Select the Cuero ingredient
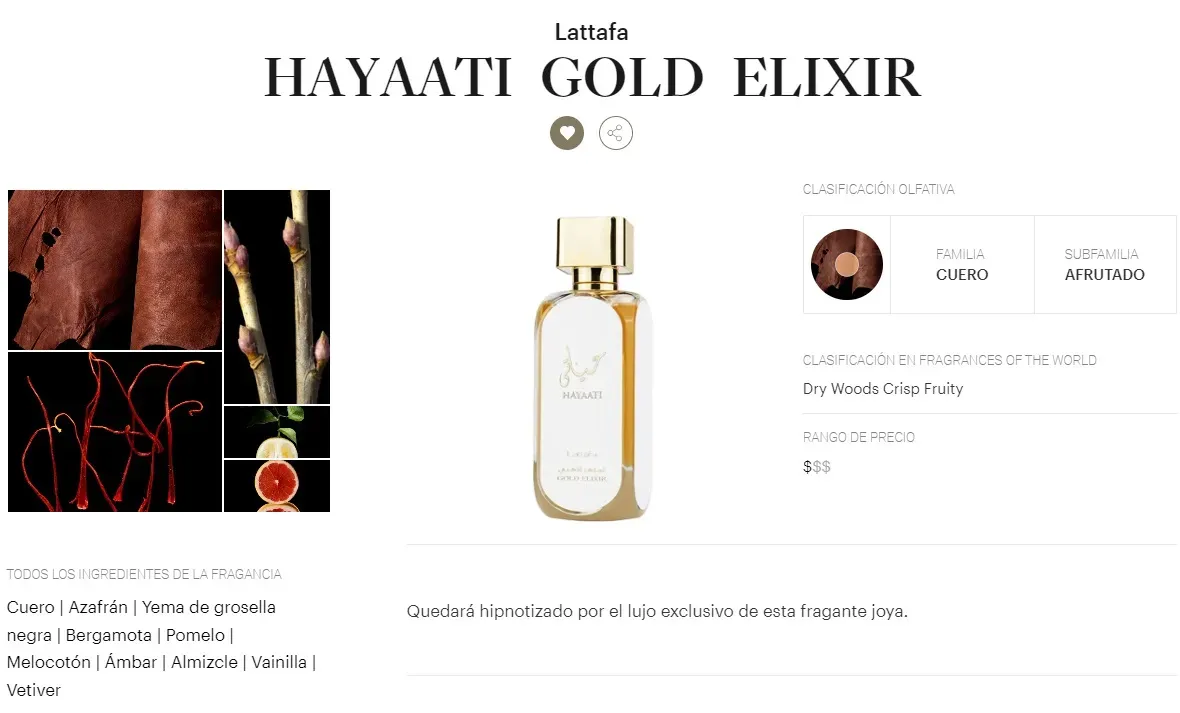 [x=31, y=607]
